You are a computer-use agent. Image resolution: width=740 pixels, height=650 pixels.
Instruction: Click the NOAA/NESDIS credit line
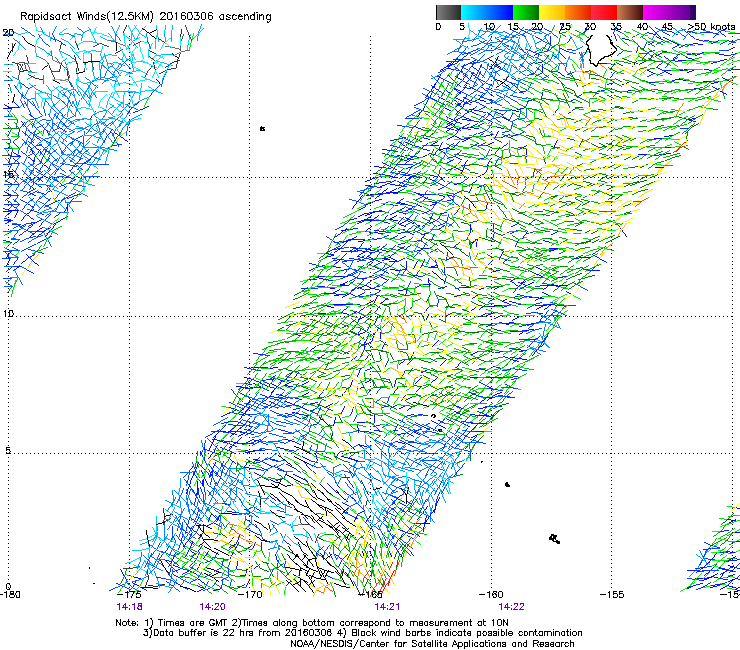click(432, 644)
